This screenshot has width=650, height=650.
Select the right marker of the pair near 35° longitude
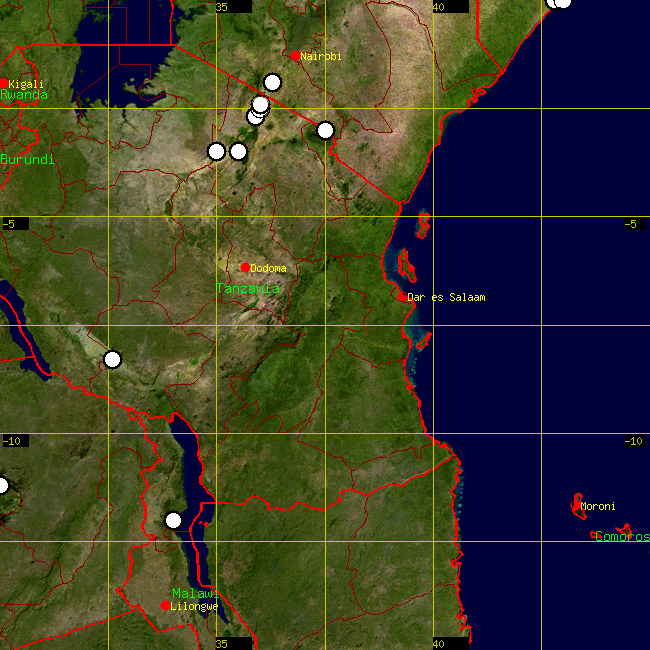pyautogui.click(x=238, y=152)
